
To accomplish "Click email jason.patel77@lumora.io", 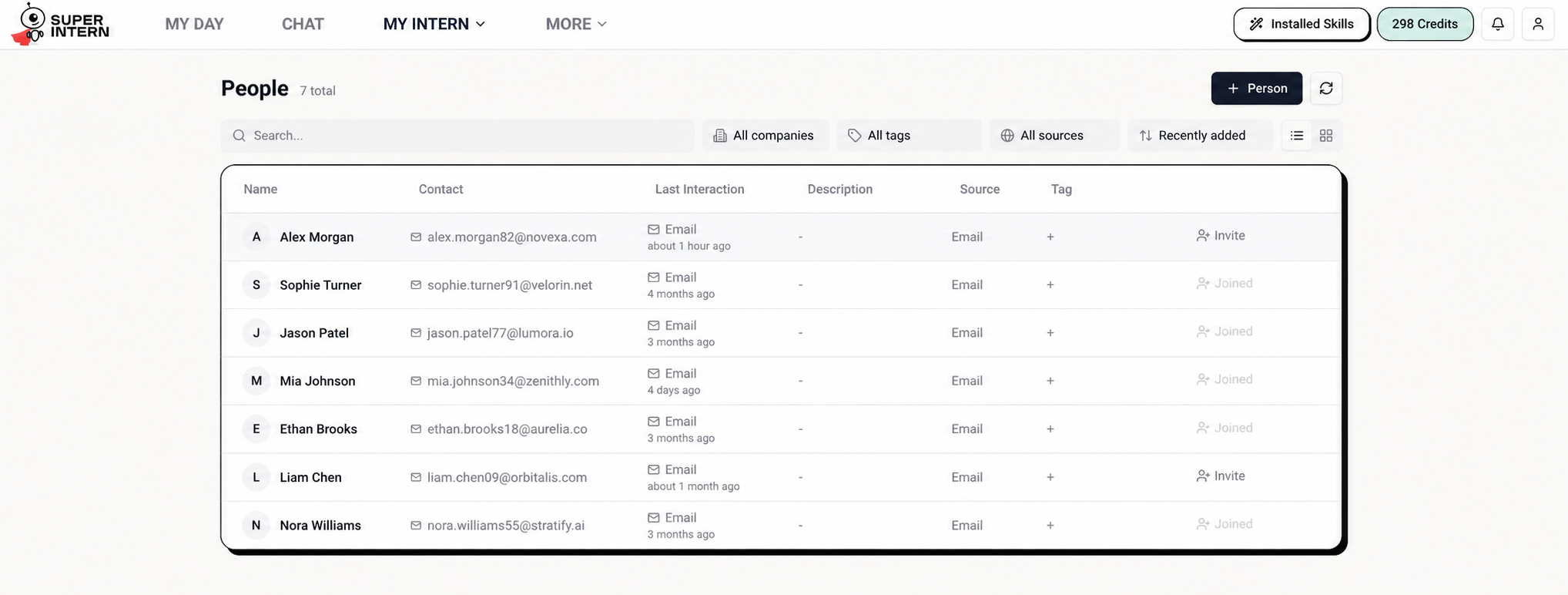I will point(501,333).
